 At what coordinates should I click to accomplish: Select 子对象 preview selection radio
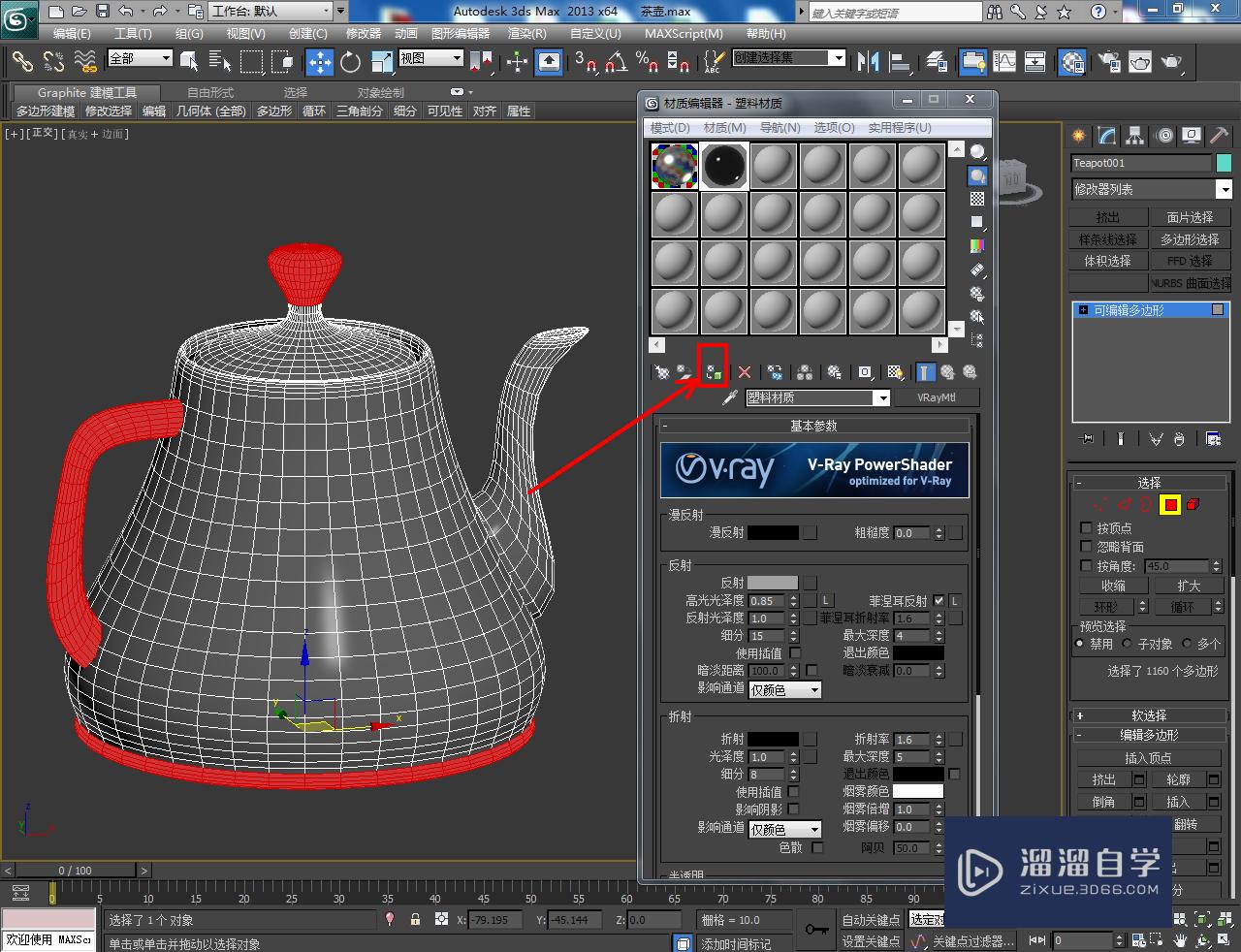click(x=1127, y=643)
